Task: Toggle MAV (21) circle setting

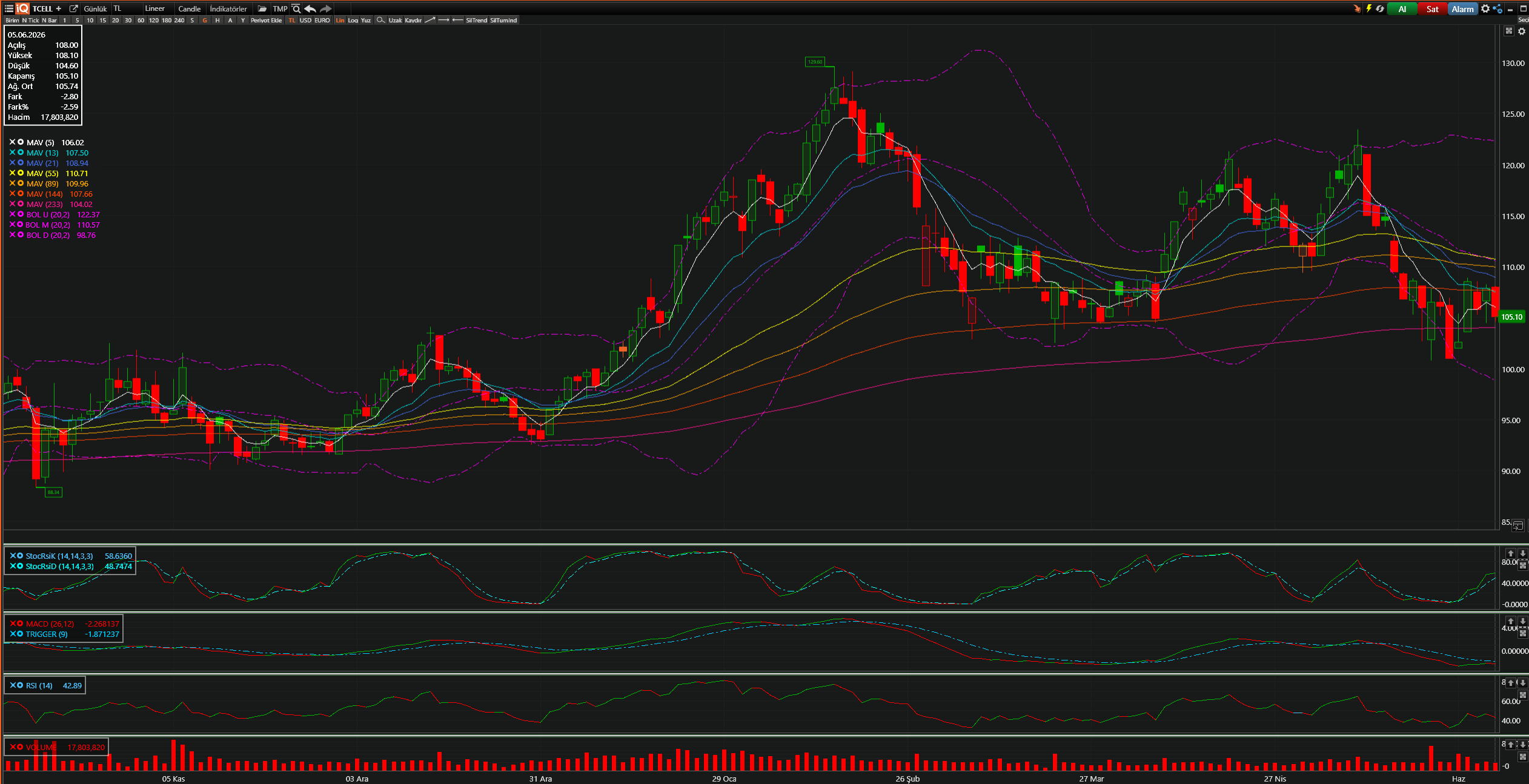Action: pos(21,162)
